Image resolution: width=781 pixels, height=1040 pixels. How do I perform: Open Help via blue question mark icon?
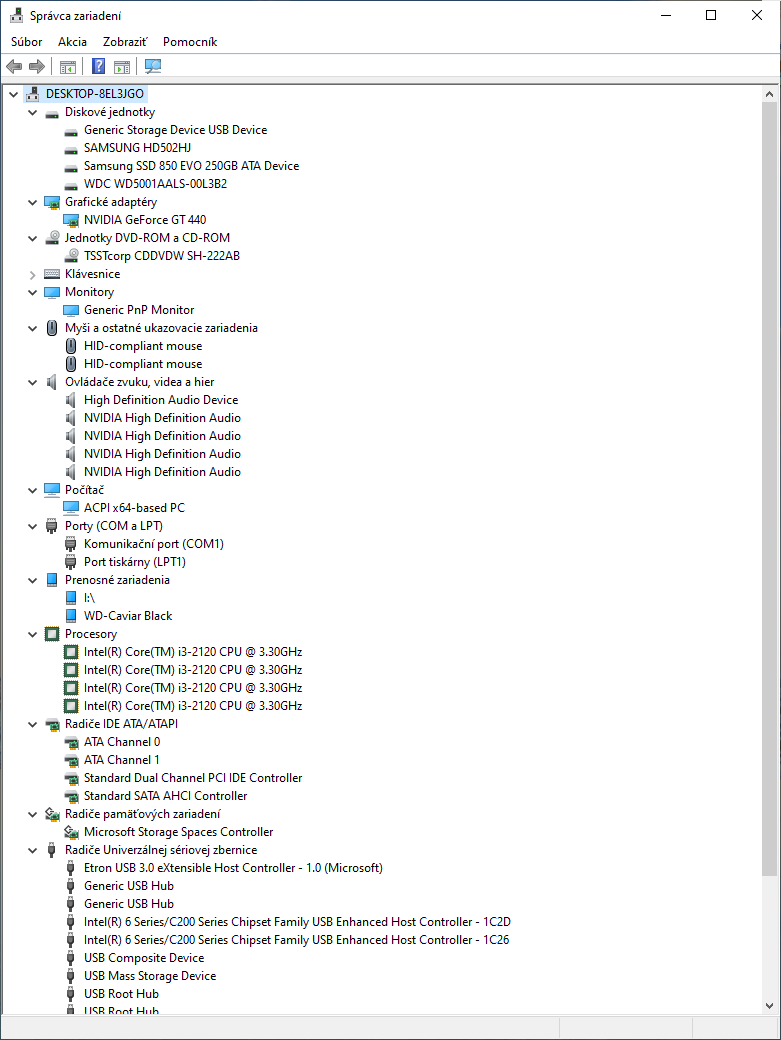(x=98, y=66)
